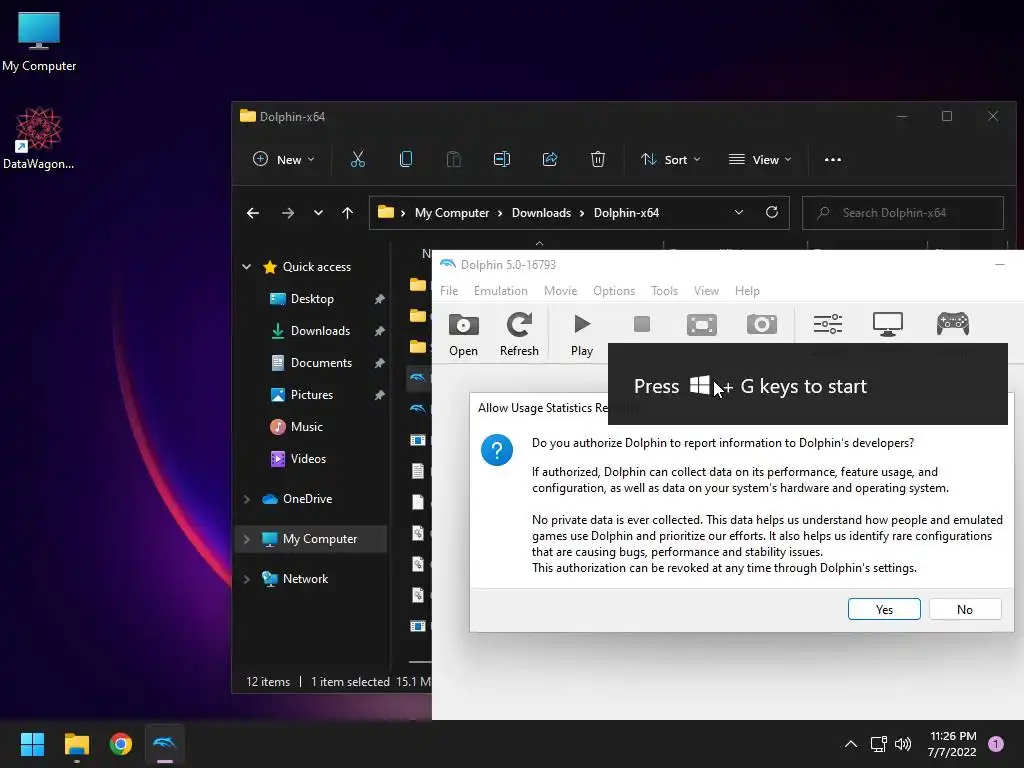Expand the My Computer tree node
Screen dimensions: 1024x768
247,539
